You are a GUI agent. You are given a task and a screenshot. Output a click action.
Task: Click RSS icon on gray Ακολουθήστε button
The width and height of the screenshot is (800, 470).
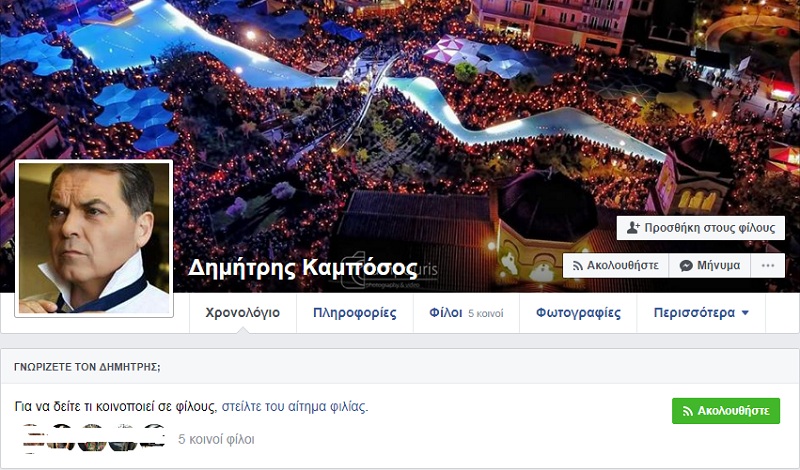click(x=578, y=266)
